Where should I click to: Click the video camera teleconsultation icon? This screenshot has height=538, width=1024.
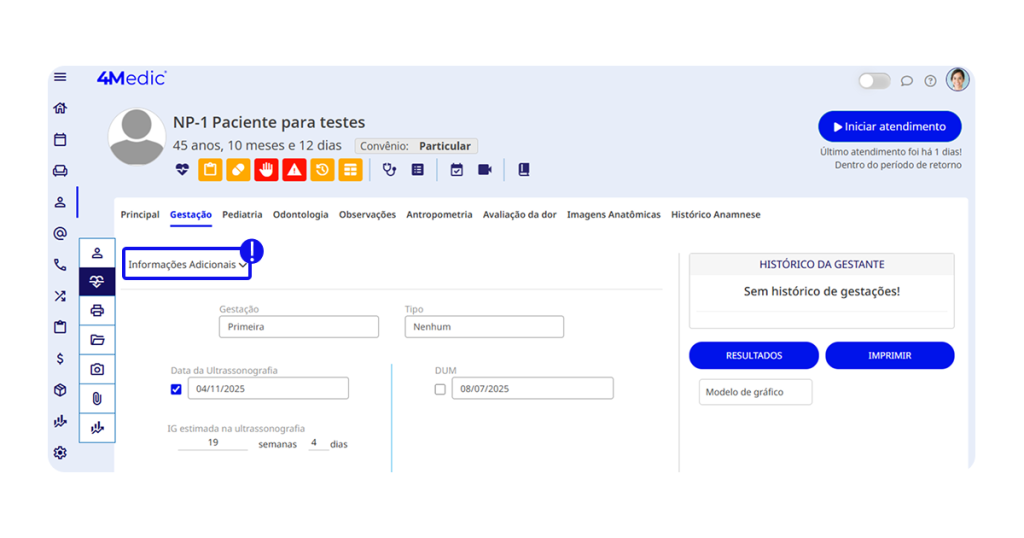tap(485, 170)
